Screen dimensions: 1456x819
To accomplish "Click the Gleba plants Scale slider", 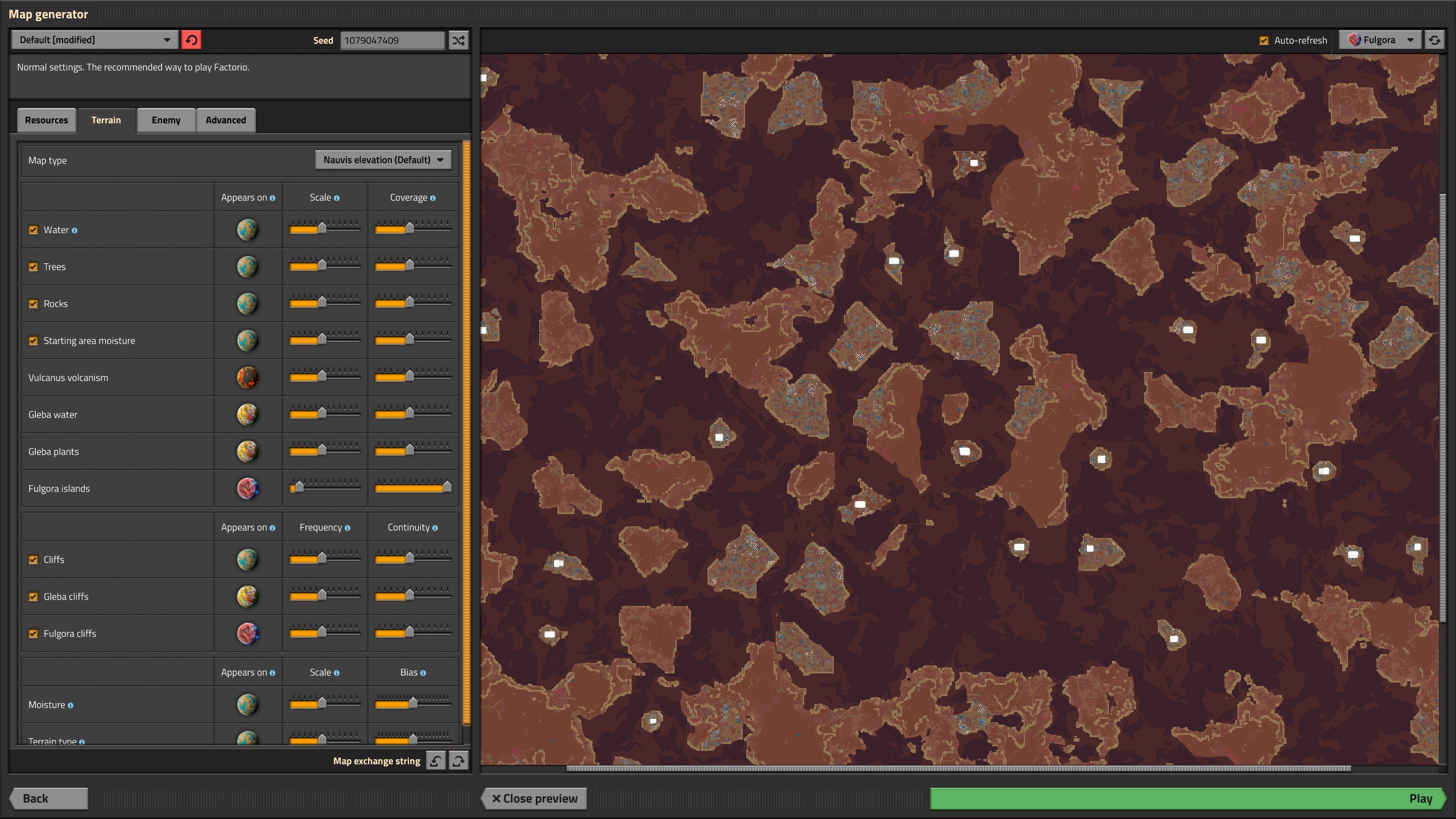I will [325, 450].
